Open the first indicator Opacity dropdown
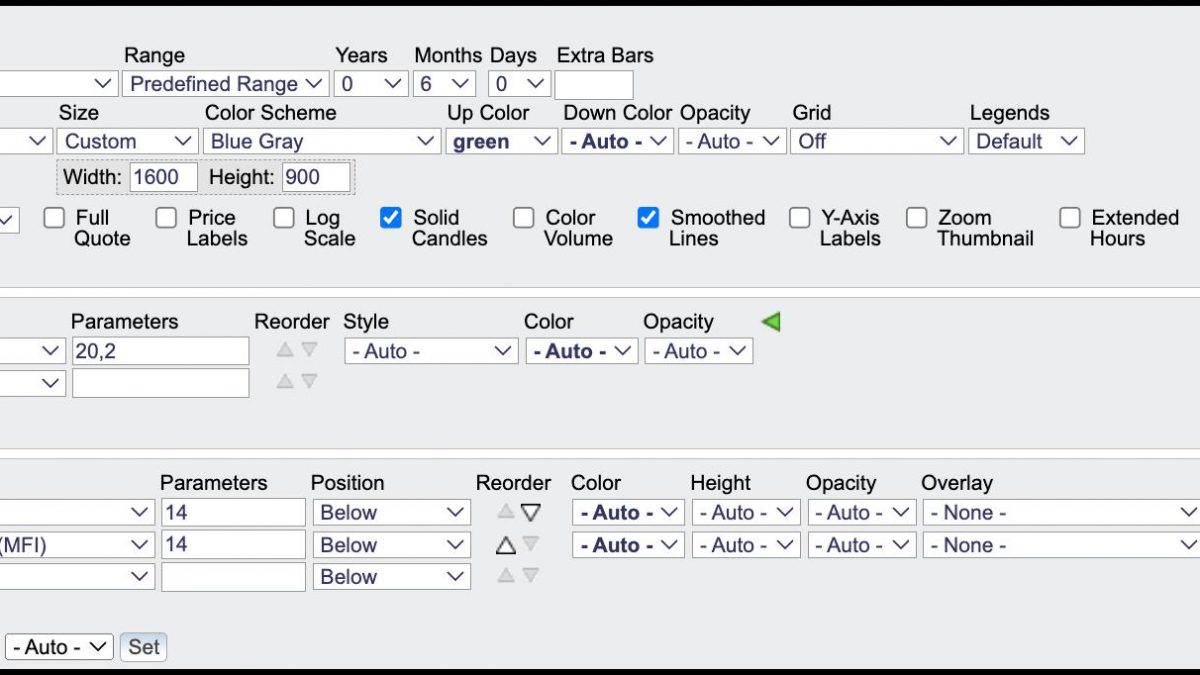 pyautogui.click(x=862, y=513)
